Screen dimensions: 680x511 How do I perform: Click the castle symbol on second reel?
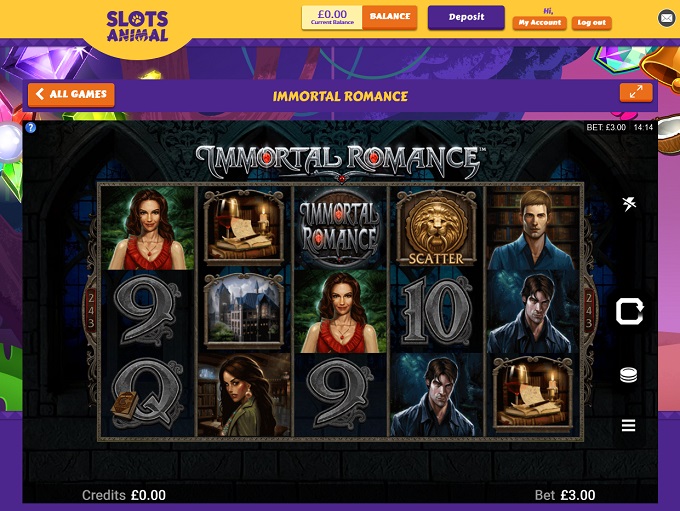243,310
